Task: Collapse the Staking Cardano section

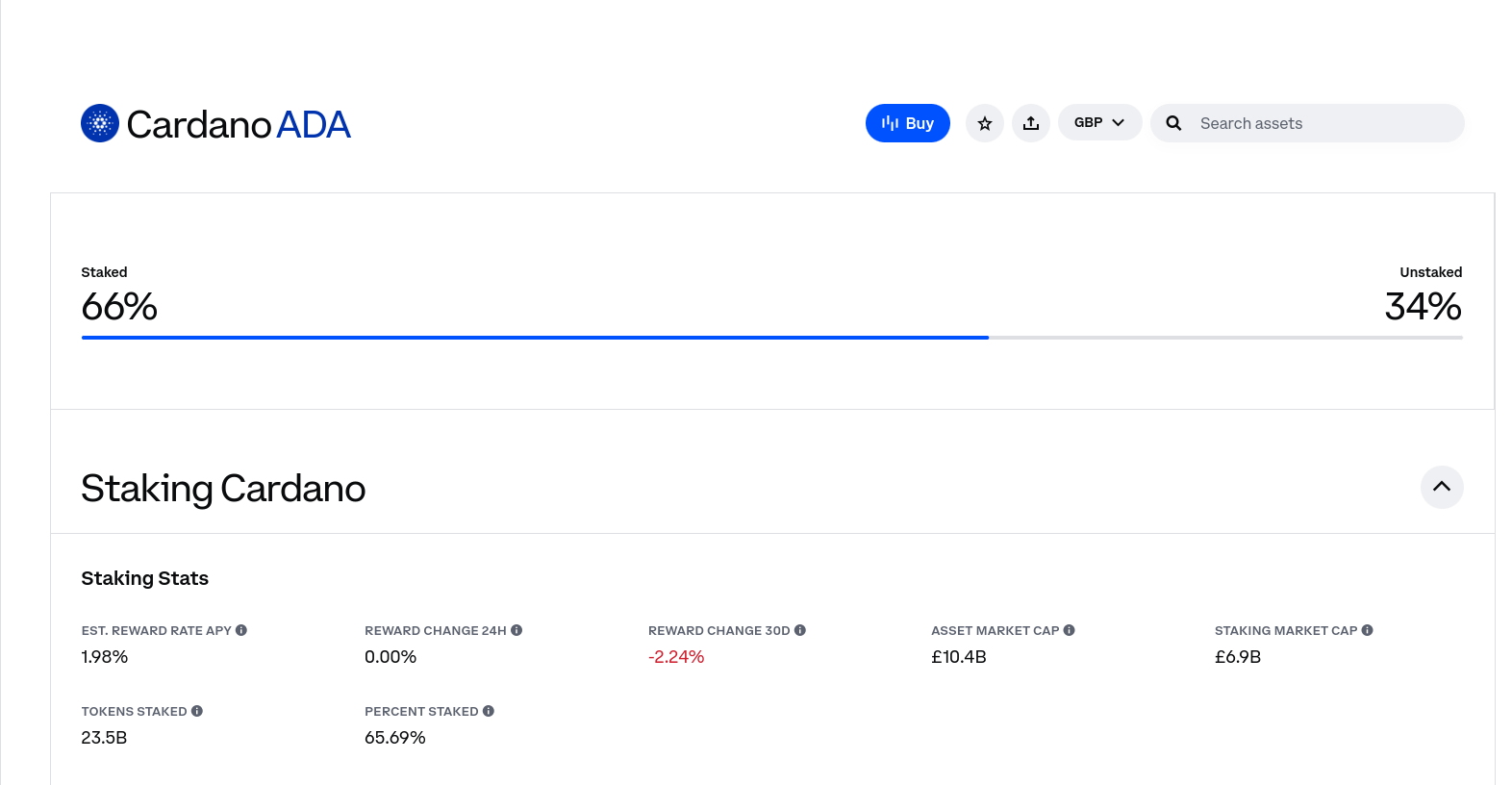Action: click(x=1442, y=487)
